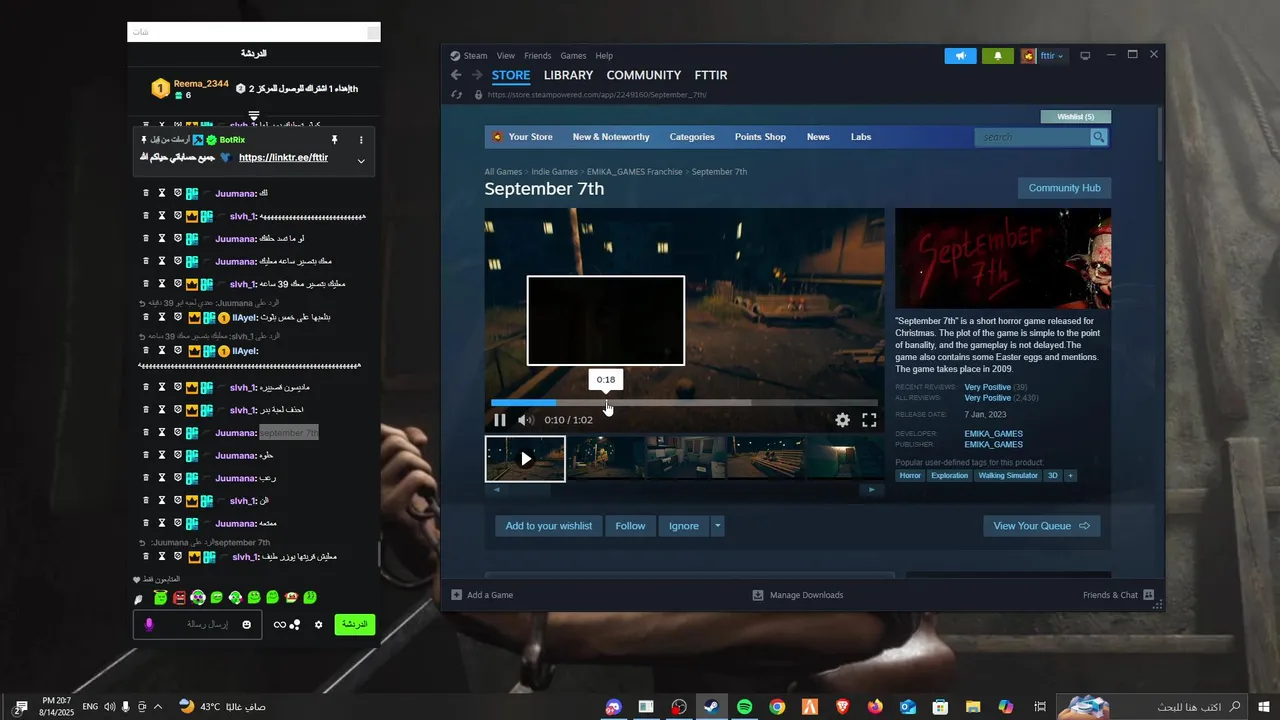Switch to the LIBRARY tab
Screen dimensions: 1280x720
pyautogui.click(x=568, y=75)
